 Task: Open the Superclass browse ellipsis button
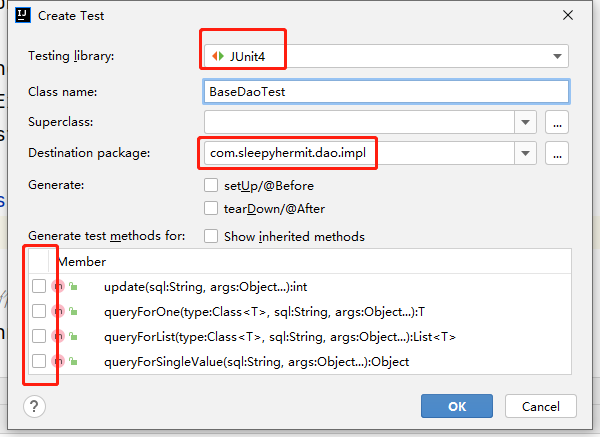point(557,122)
